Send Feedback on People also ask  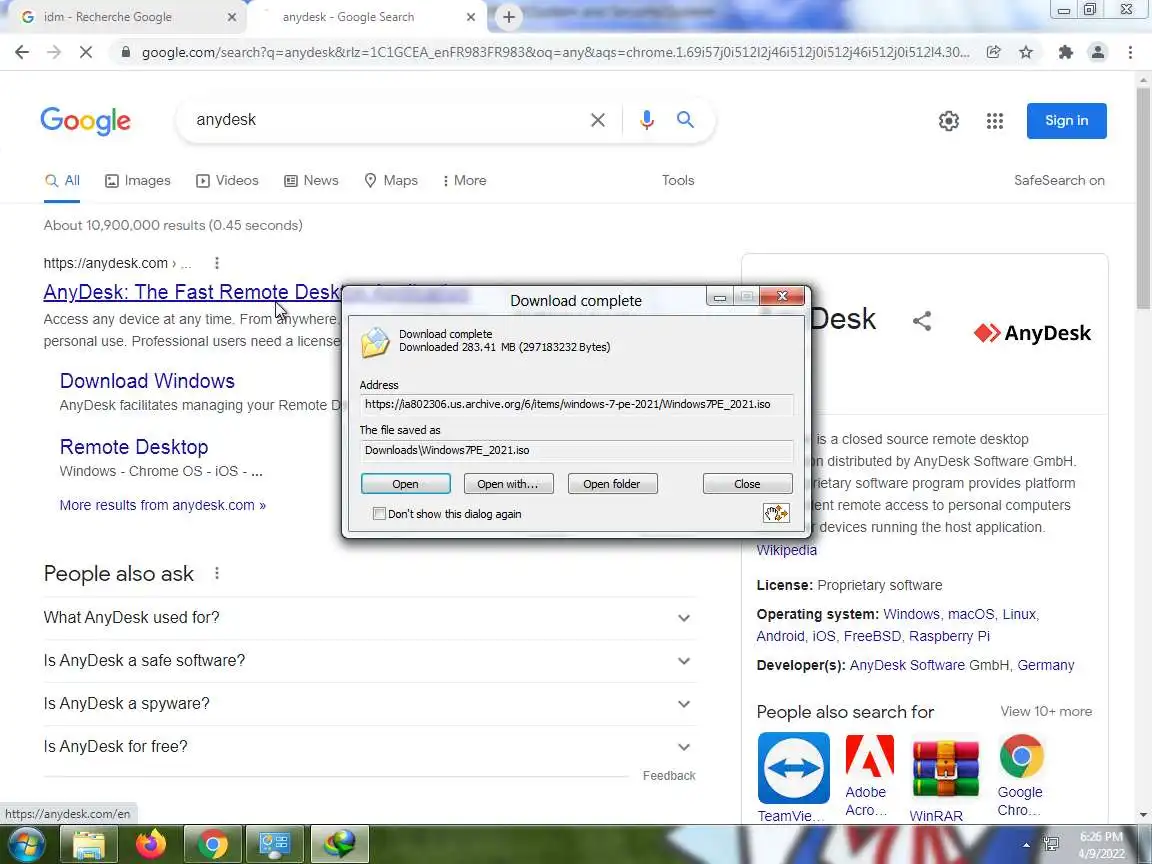(x=669, y=775)
